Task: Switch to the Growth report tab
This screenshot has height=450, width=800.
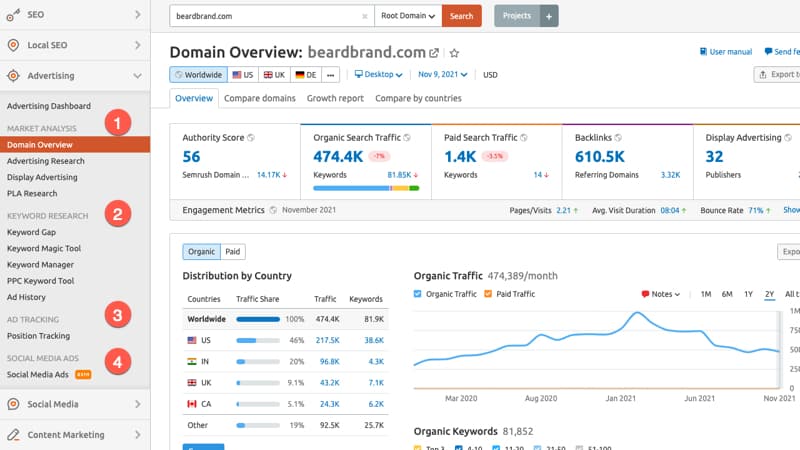Action: 335,98
